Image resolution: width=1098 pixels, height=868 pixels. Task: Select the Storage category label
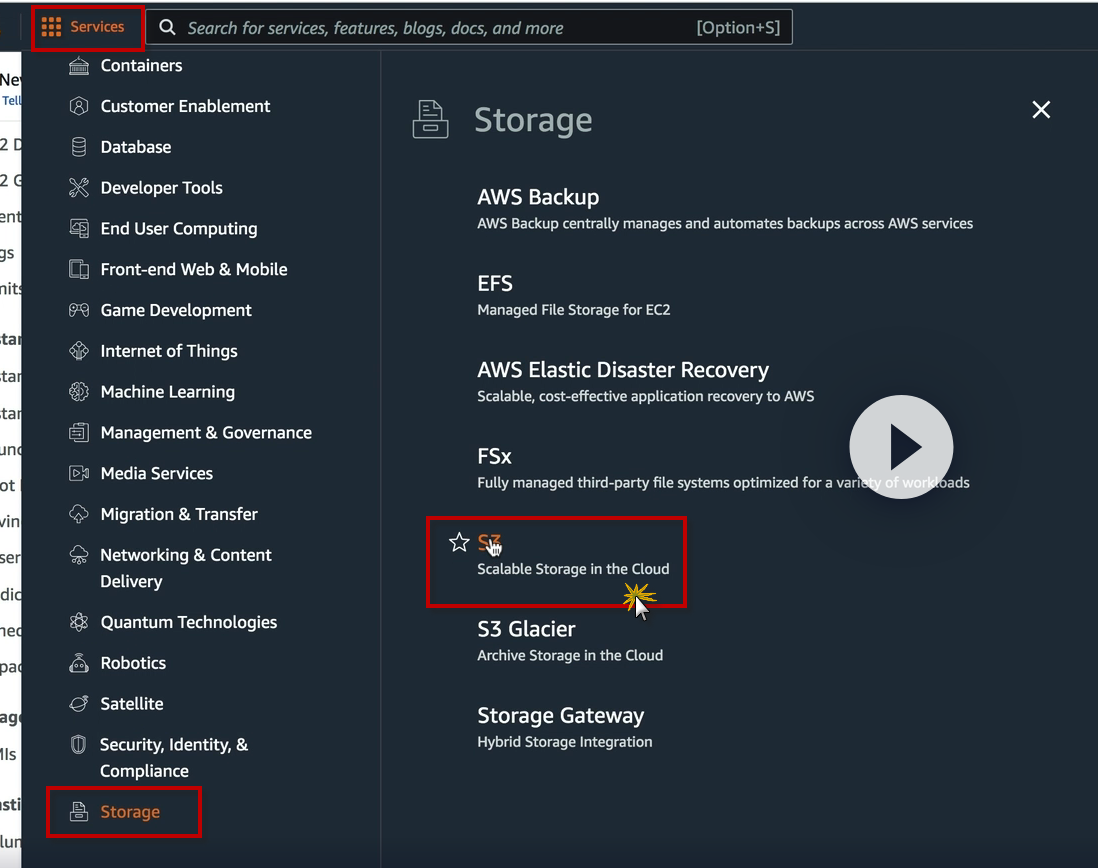point(130,812)
